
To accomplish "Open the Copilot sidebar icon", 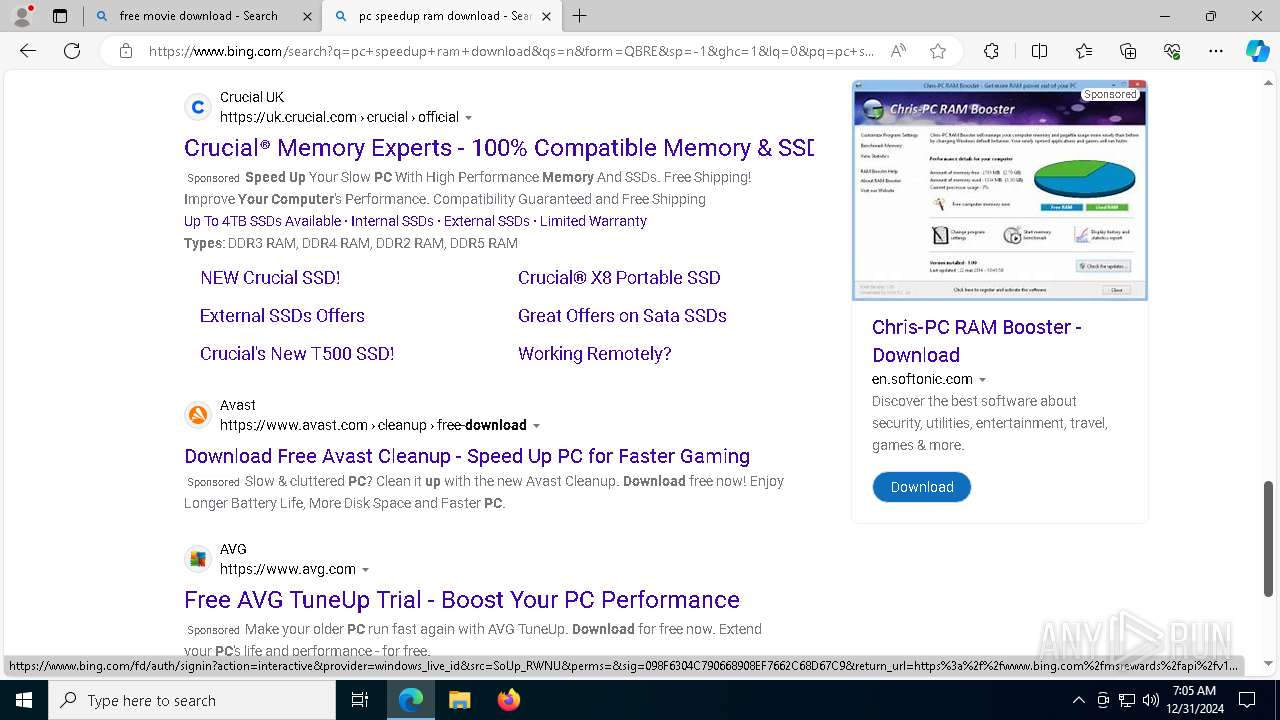I will tap(1257, 51).
